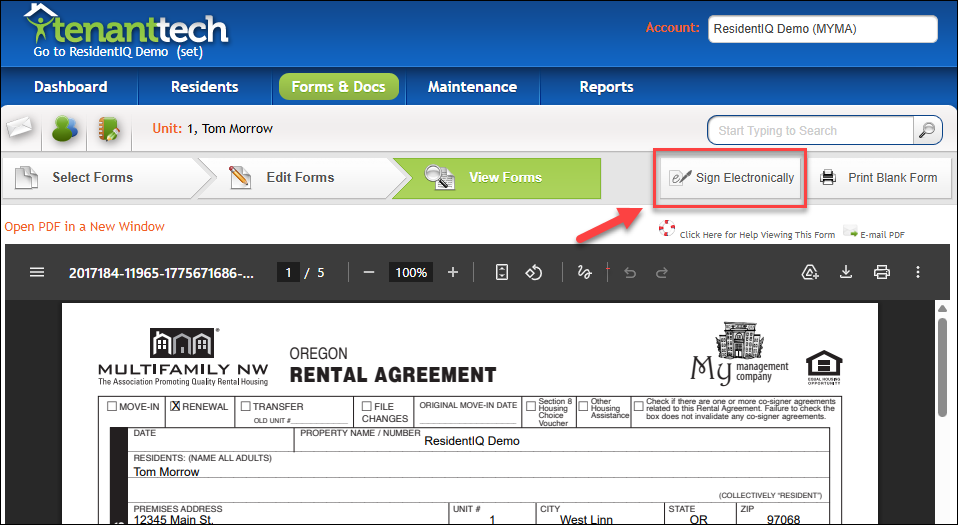Viewport: 958px width, 525px height.
Task: Check Other Housing Assistance checkbox
Action: 583,406
